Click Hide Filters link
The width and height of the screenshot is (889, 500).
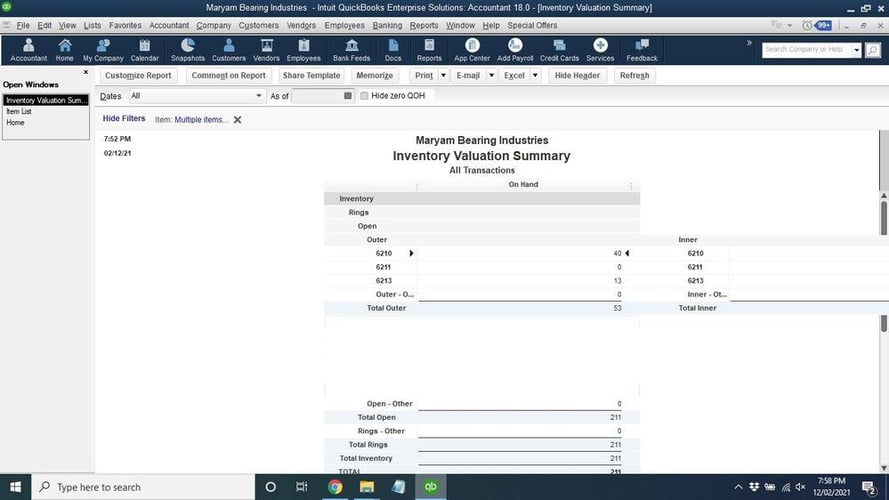[124, 118]
